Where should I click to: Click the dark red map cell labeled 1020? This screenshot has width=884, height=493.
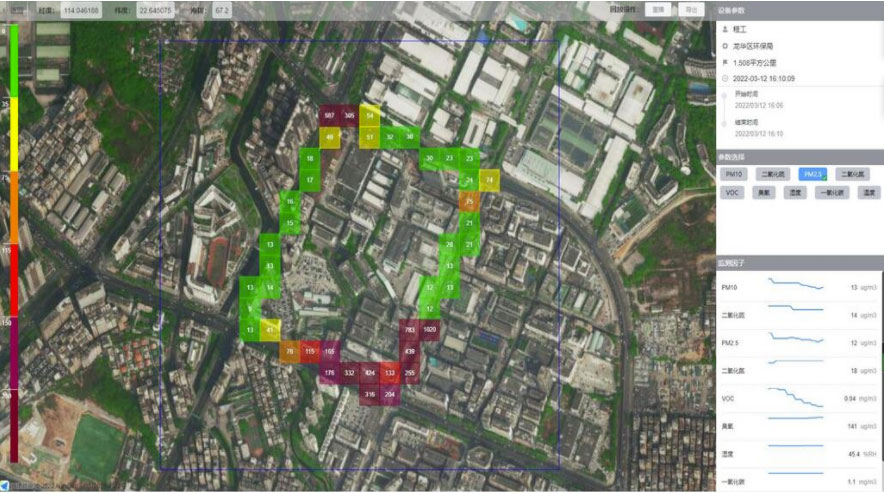pos(430,328)
